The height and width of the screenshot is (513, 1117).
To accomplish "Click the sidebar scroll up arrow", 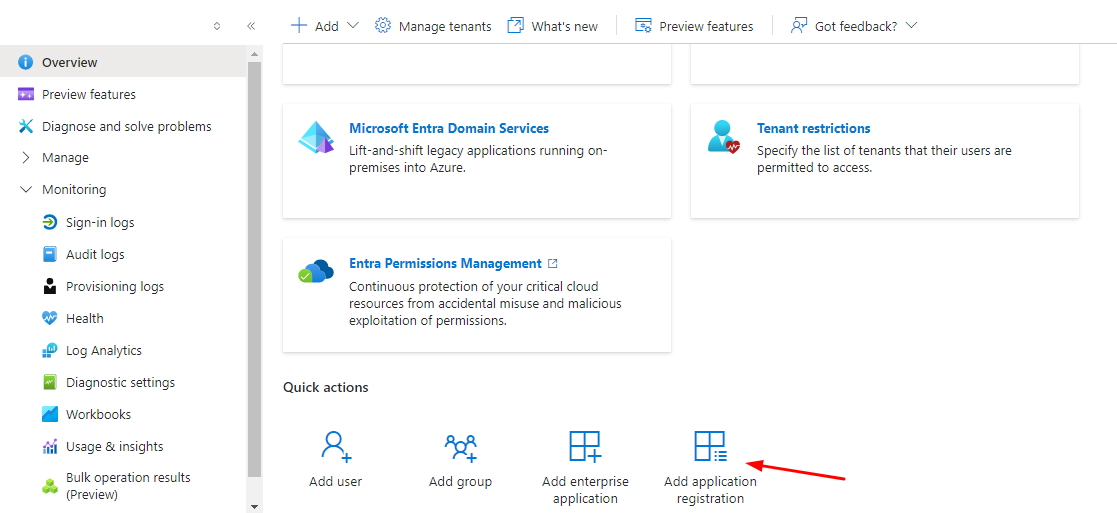I will [254, 53].
